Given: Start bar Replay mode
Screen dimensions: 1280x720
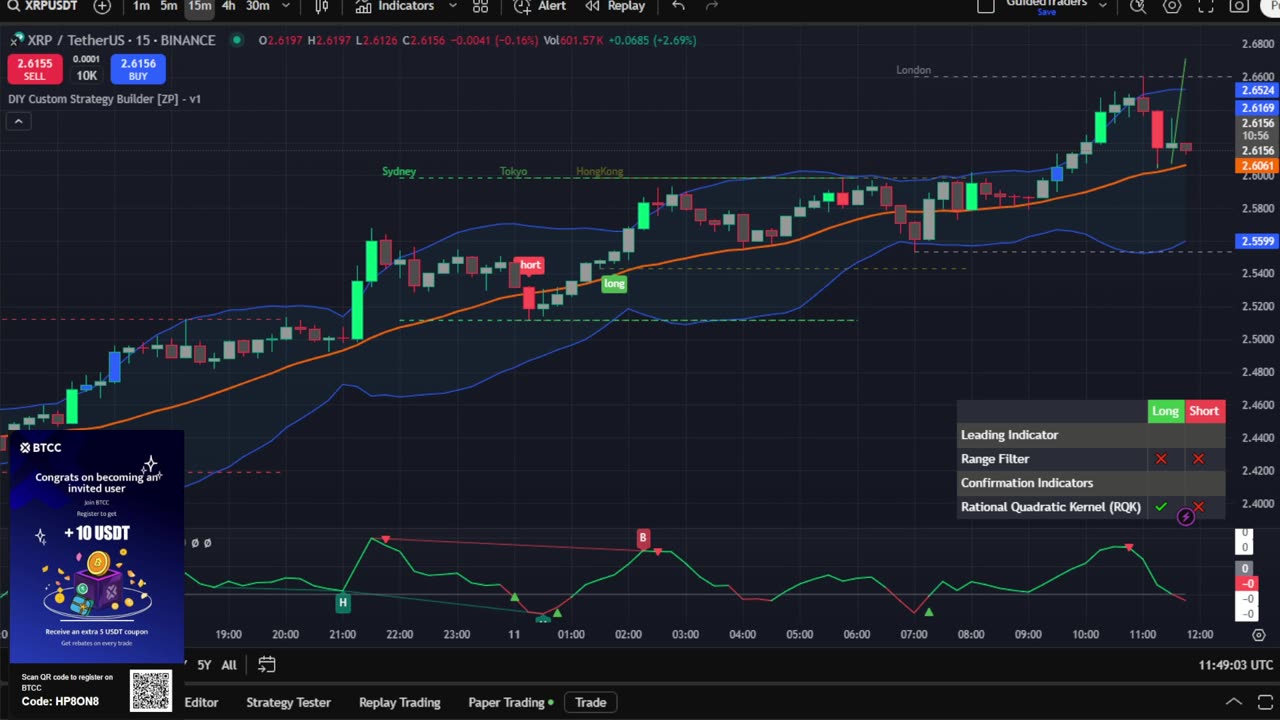Looking at the screenshot, I should click(615, 6).
